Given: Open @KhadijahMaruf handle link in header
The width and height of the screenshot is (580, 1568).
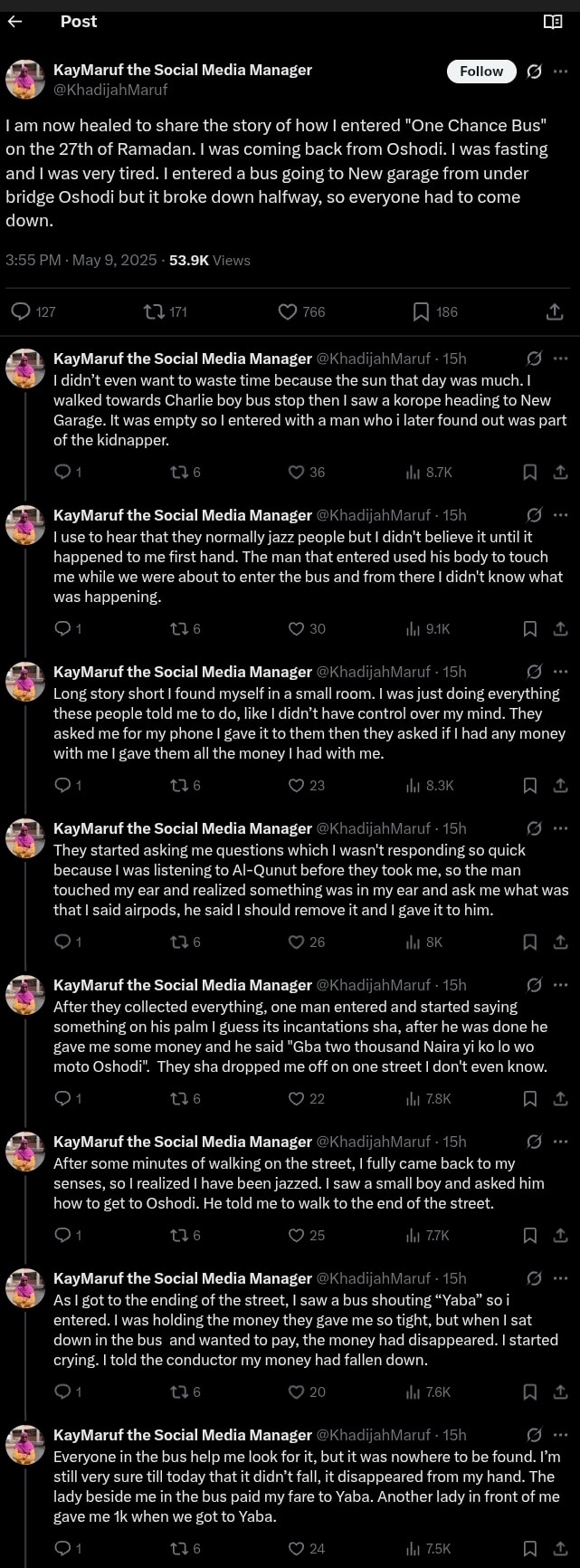Looking at the screenshot, I should 110,90.
